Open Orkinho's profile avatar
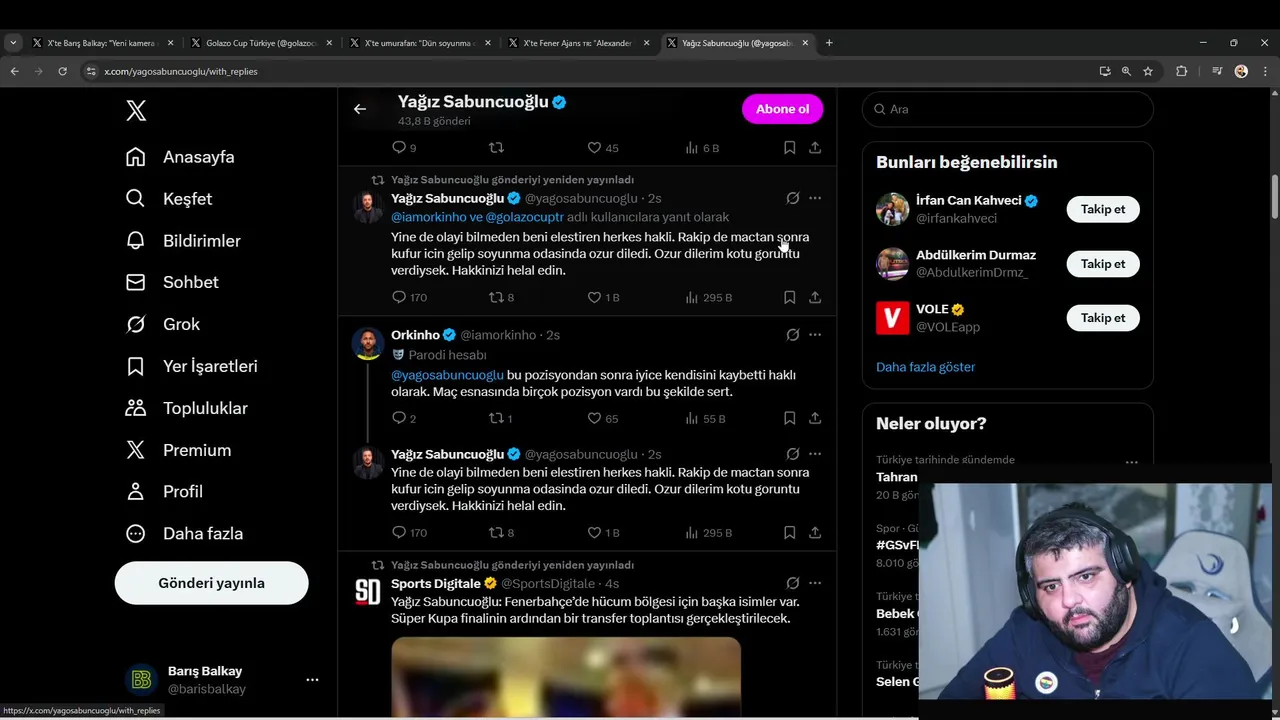The image size is (1280, 720). click(368, 343)
